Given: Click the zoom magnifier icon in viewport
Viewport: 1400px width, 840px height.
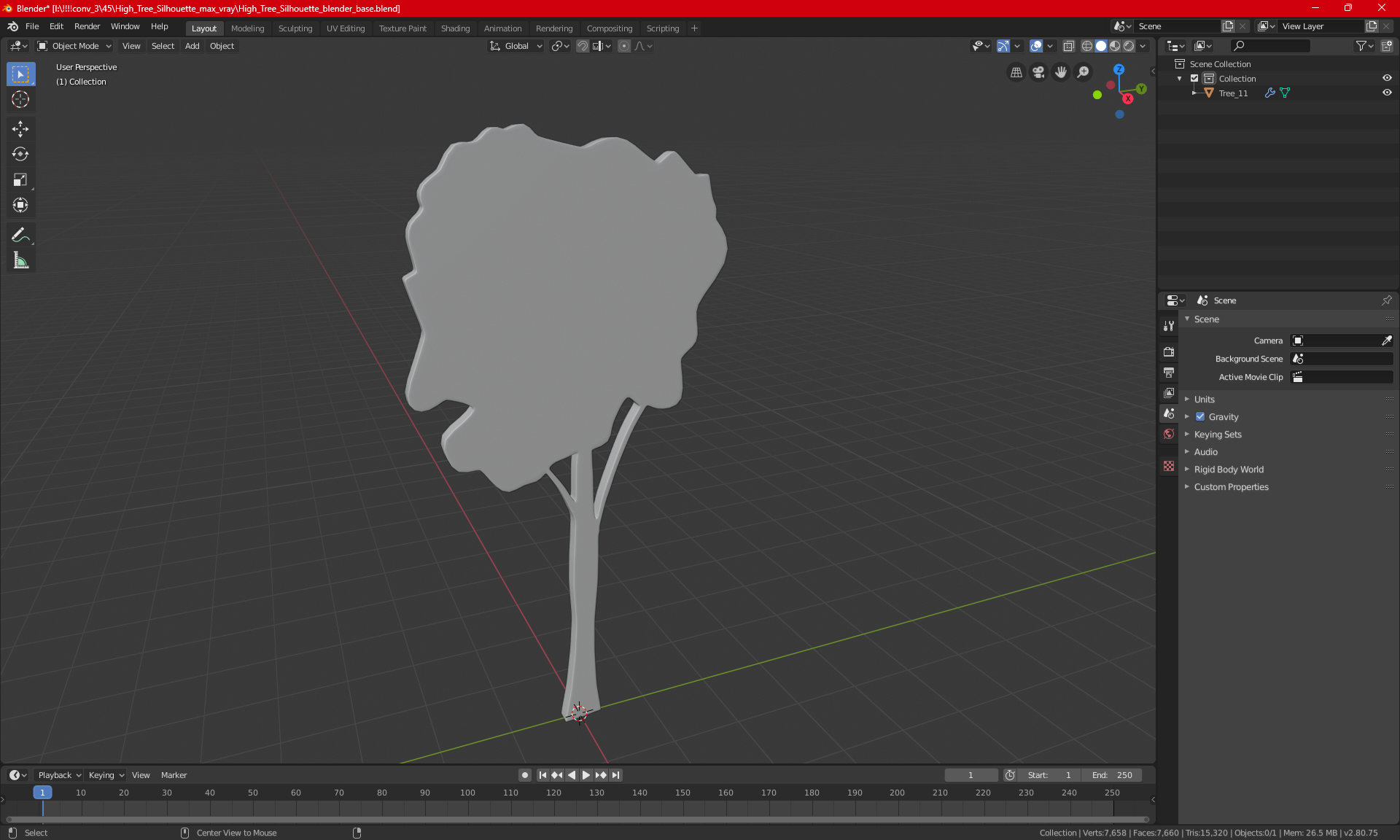Looking at the screenshot, I should pos(1084,72).
